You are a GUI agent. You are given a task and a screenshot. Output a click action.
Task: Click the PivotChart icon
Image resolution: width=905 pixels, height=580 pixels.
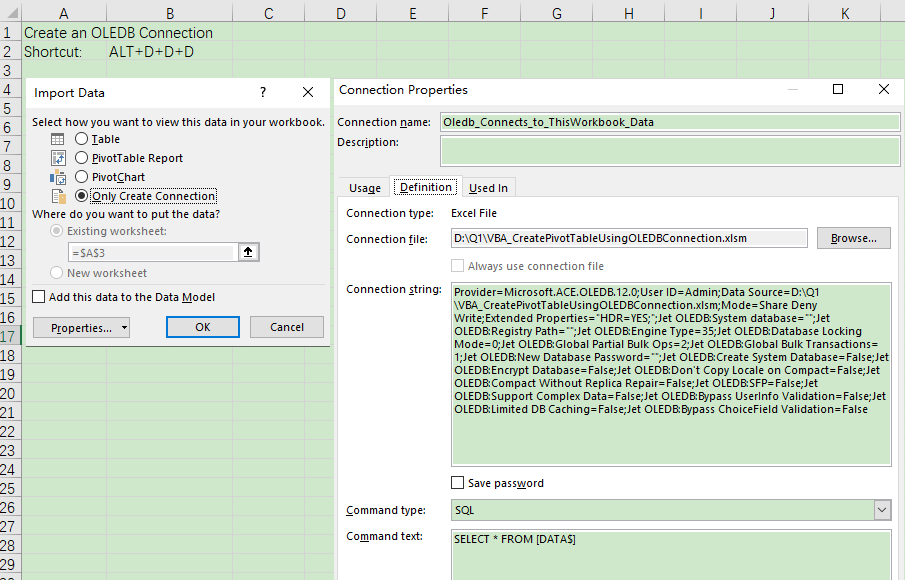coord(57,177)
